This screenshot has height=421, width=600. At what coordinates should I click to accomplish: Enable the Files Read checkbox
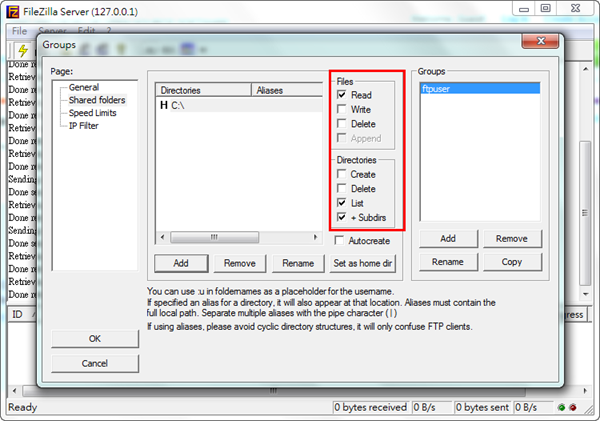[x=341, y=95]
